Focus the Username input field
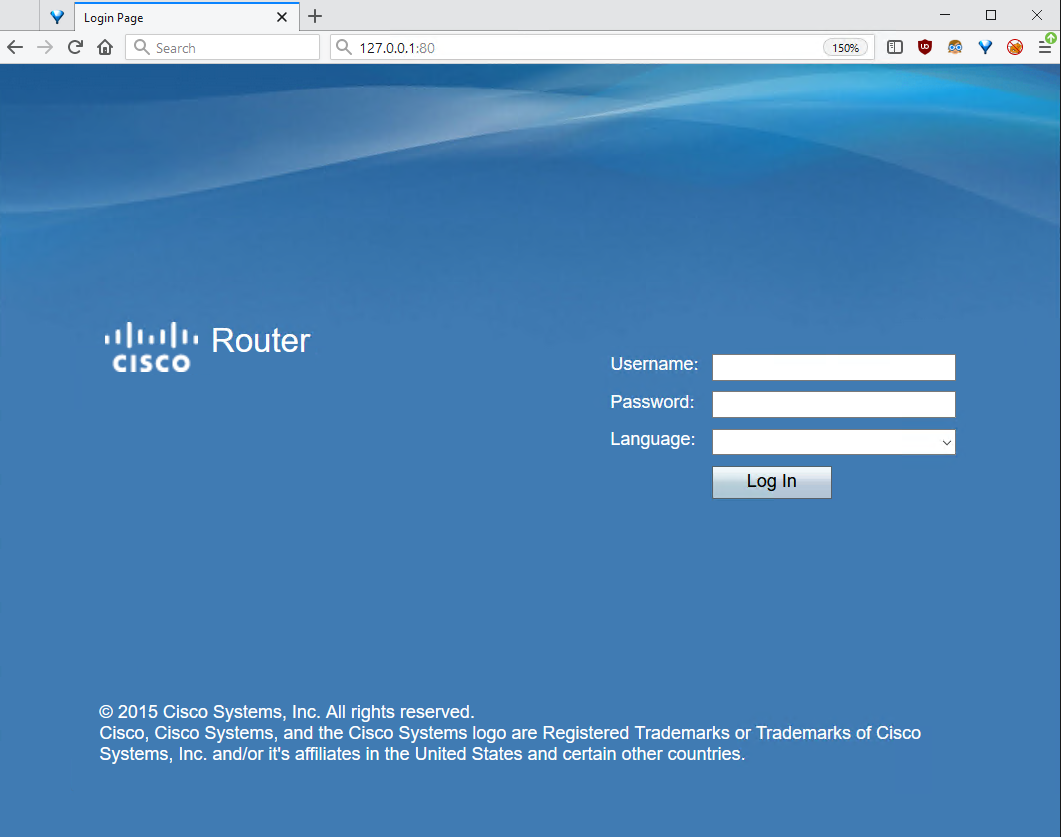The image size is (1061, 837). [x=834, y=367]
